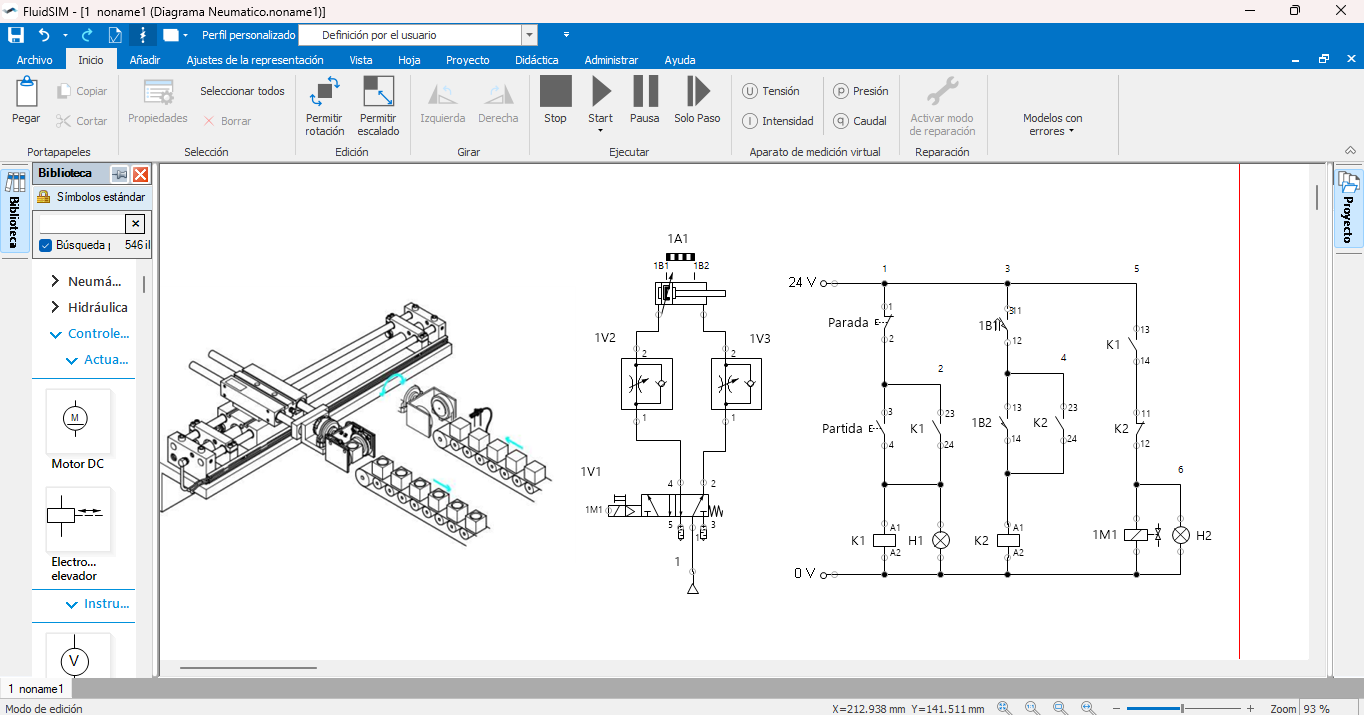Screen dimensions: 1364x715
Task: Click the Permitir rotación icon
Action: 324,92
